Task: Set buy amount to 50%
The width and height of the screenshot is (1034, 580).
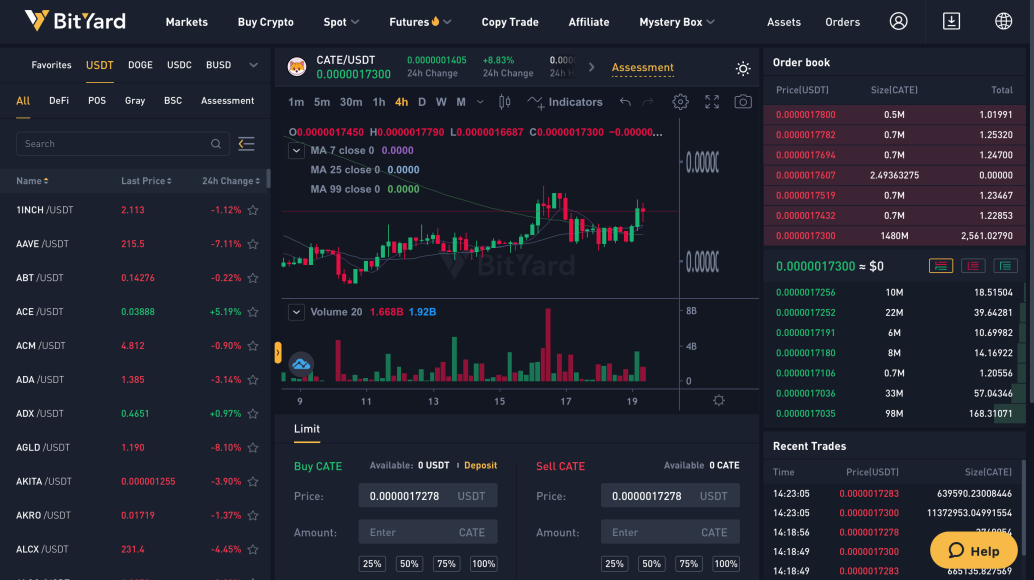Action: [409, 564]
